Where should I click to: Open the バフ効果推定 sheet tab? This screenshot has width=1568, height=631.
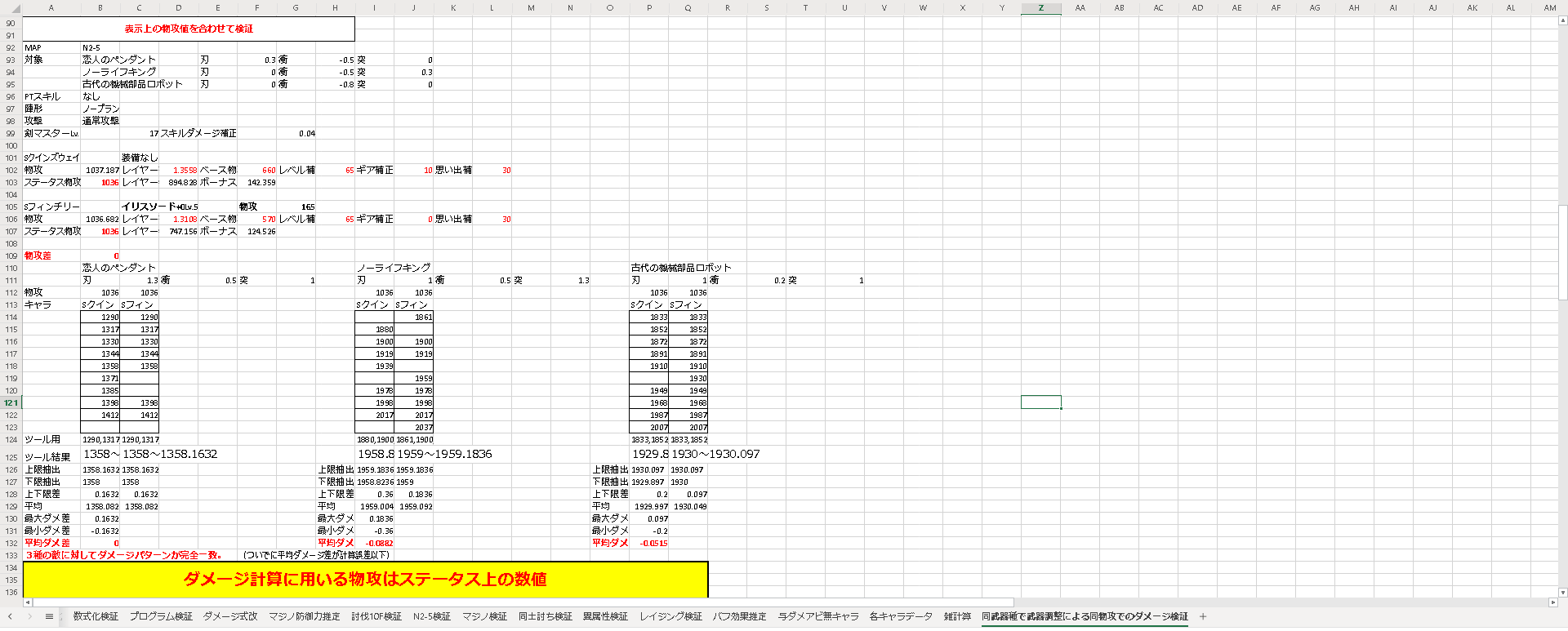(x=739, y=617)
